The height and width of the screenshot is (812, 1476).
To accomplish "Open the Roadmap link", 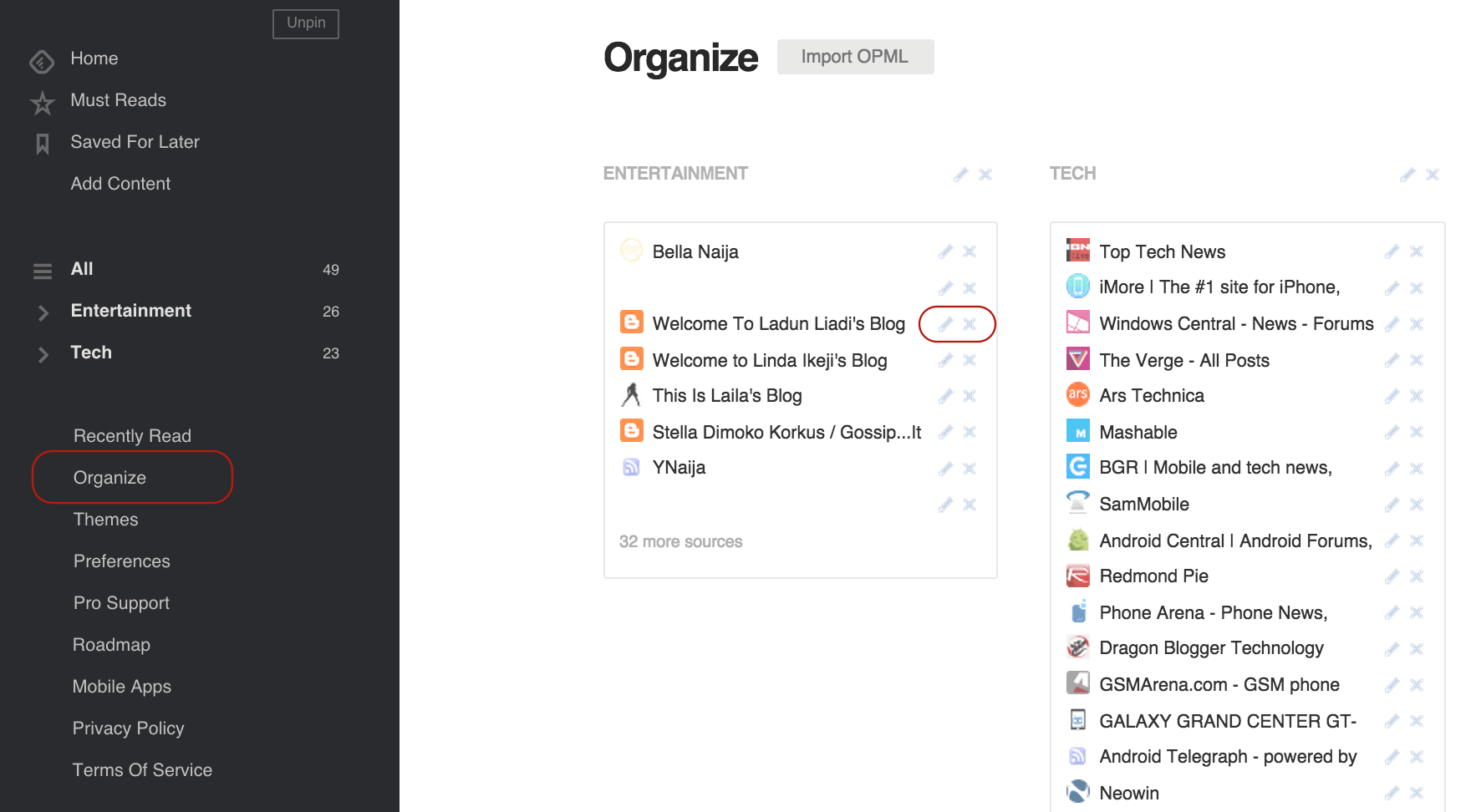I will click(x=111, y=645).
